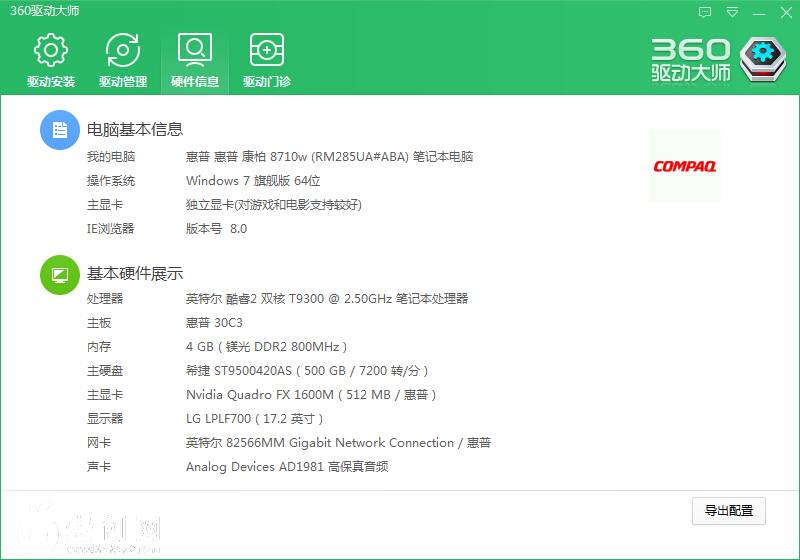
Task: Close the 360驱动大师 window
Action: [x=786, y=12]
